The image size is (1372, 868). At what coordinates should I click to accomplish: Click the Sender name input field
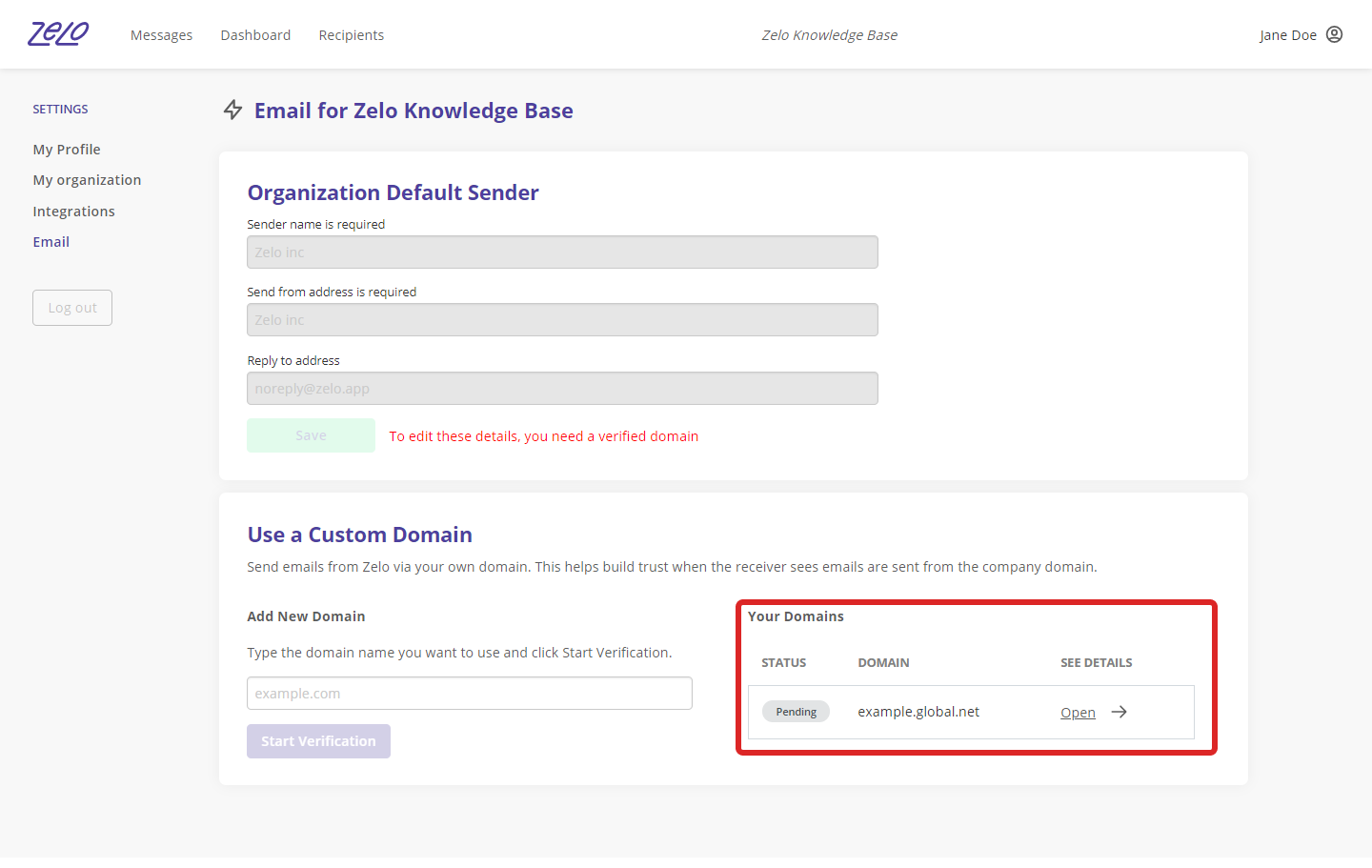(562, 252)
